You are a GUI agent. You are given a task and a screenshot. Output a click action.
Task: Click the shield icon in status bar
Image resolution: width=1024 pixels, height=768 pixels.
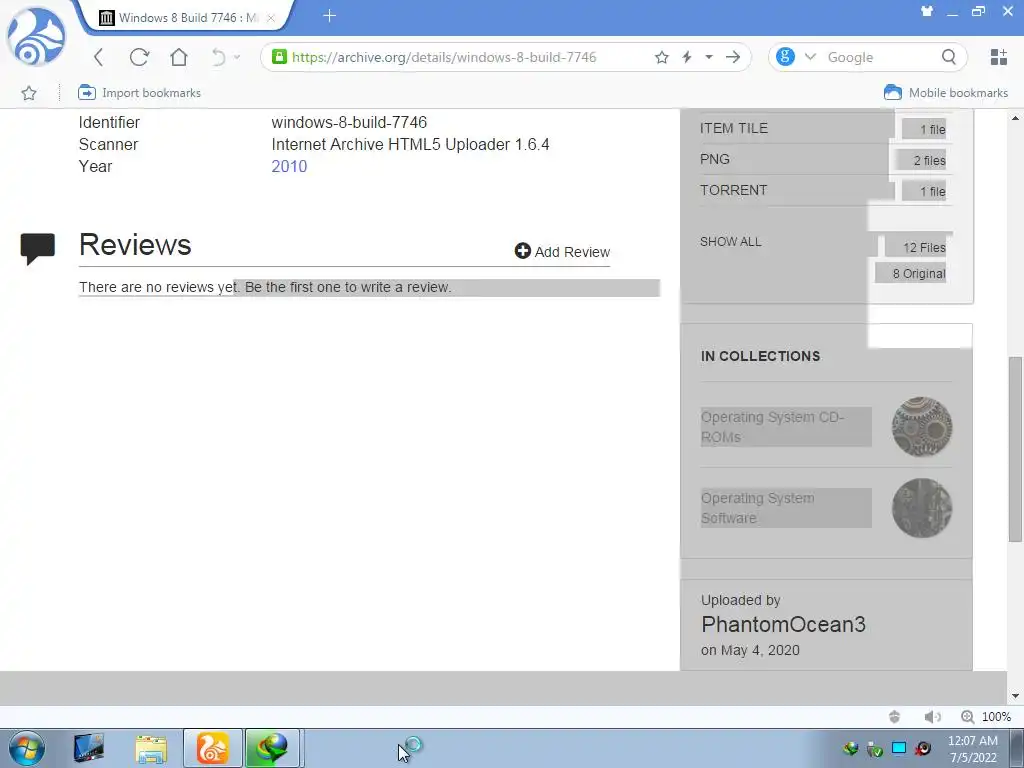(x=895, y=717)
